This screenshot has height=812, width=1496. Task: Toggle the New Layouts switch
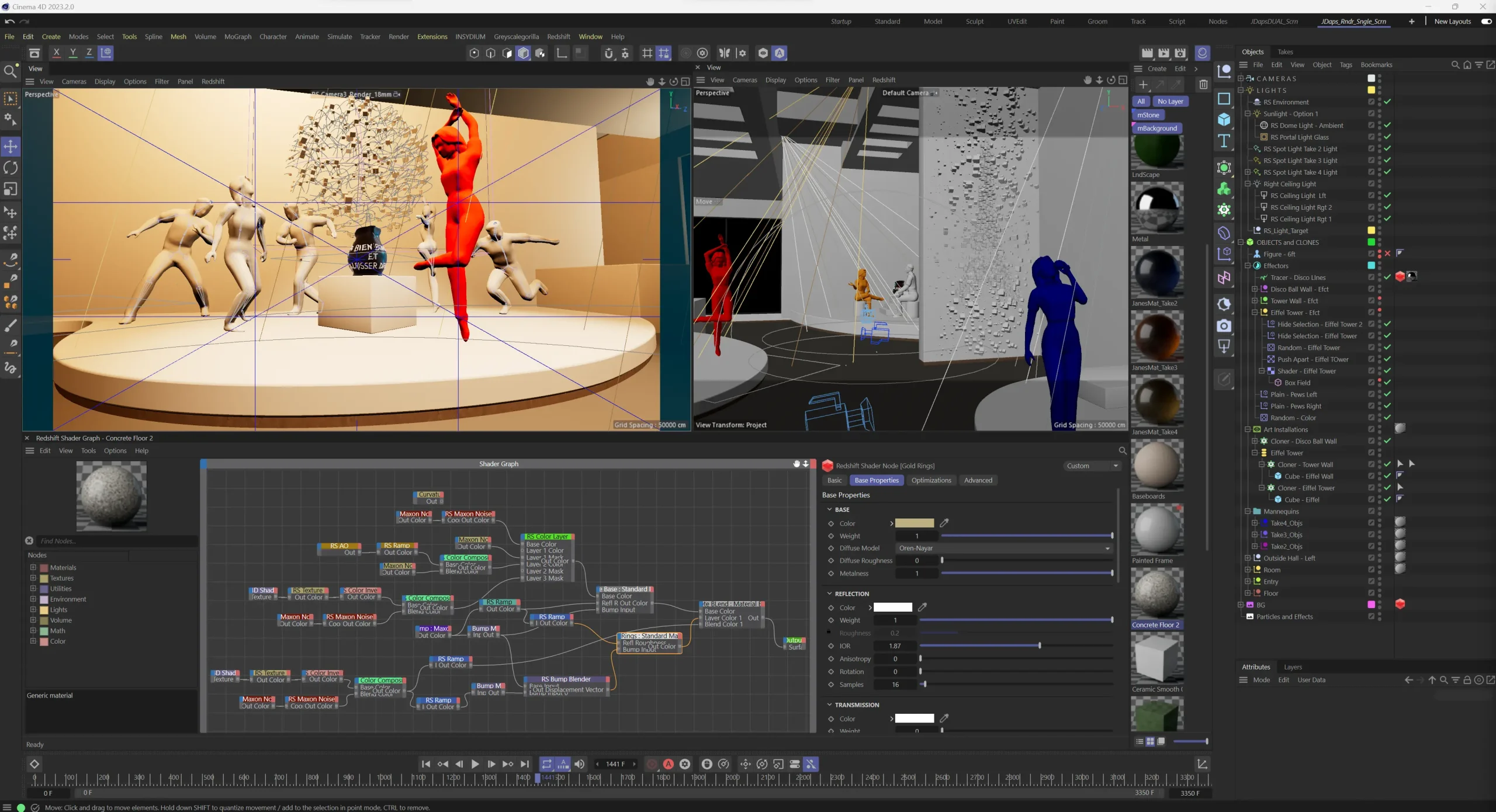point(1486,22)
